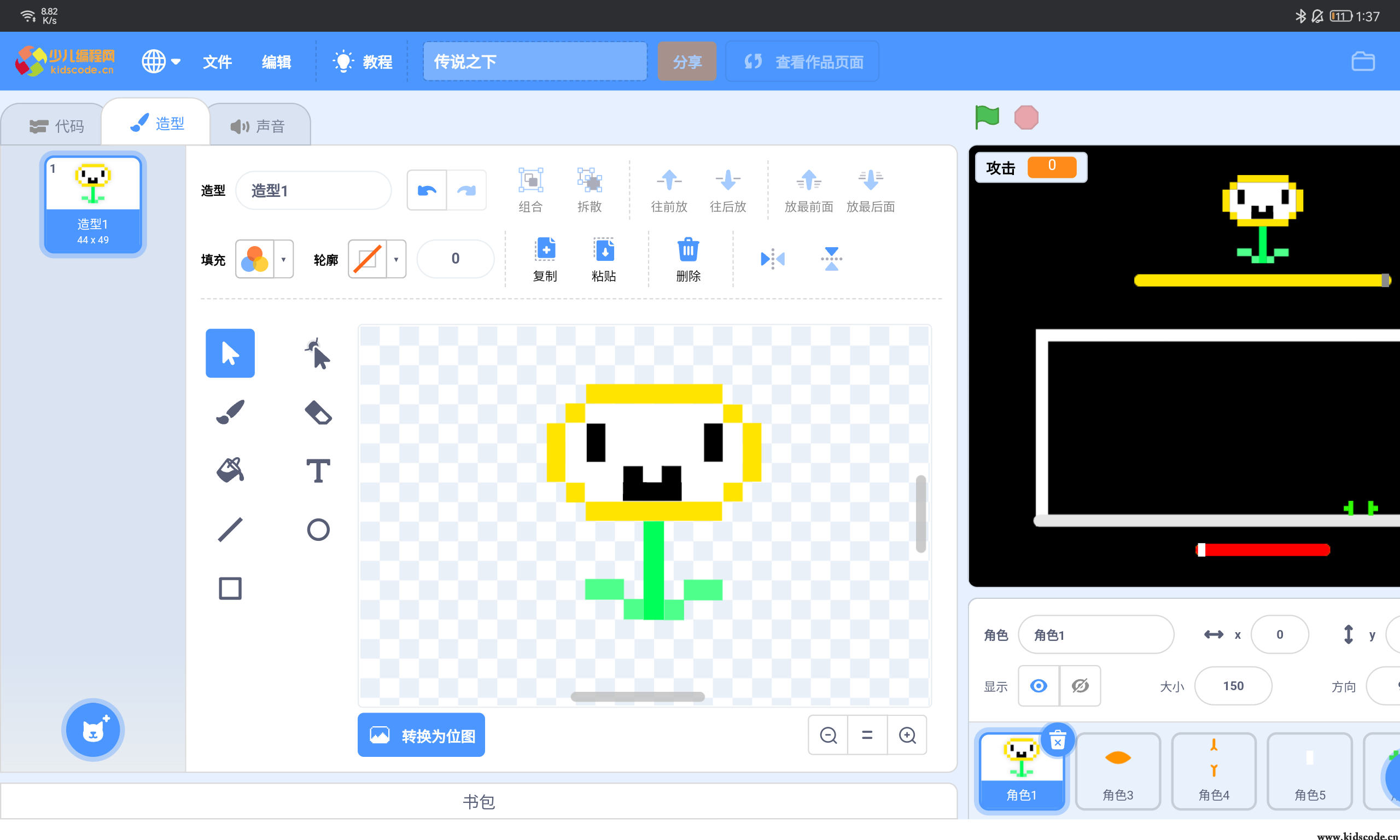Flip the costume vertically
The width and height of the screenshot is (1400, 840).
[x=831, y=259]
